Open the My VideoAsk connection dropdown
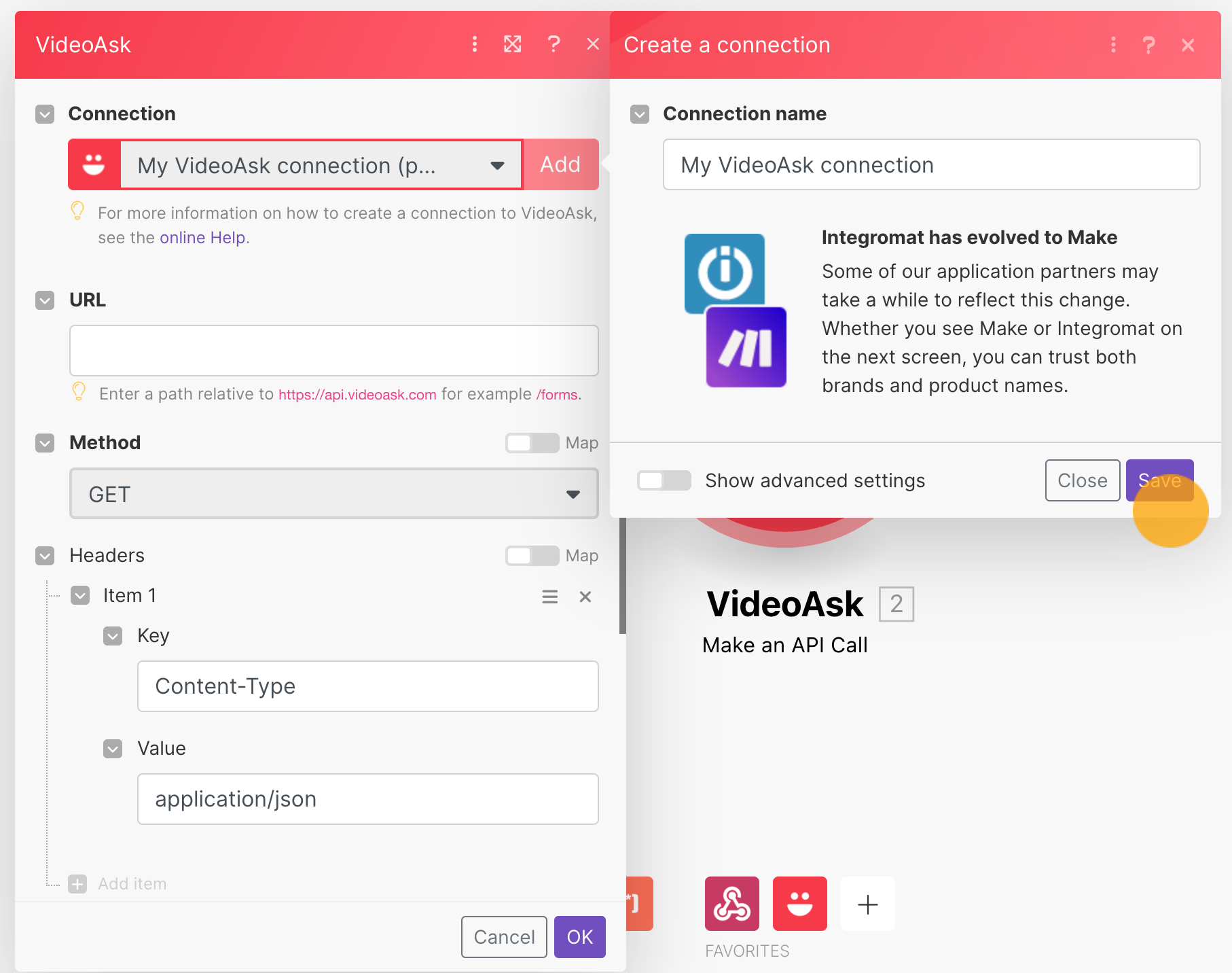Viewport: 1232px width, 973px height. 321,165
